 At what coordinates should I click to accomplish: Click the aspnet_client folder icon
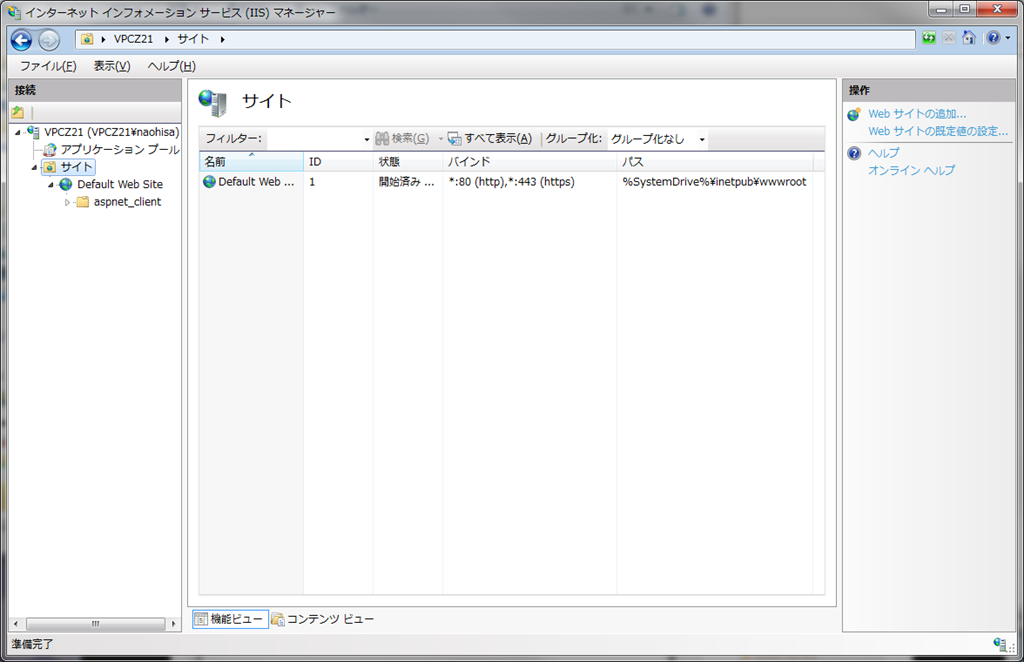click(x=82, y=202)
